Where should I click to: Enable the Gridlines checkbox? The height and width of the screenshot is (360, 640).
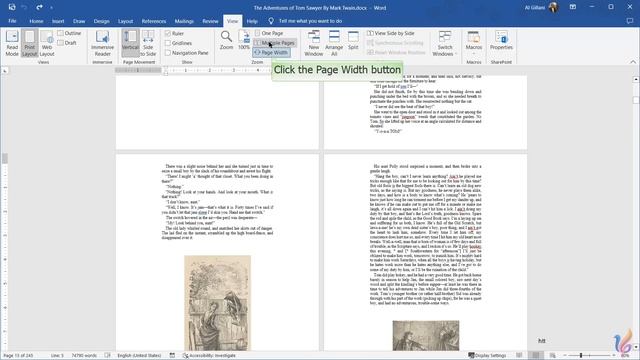168,43
